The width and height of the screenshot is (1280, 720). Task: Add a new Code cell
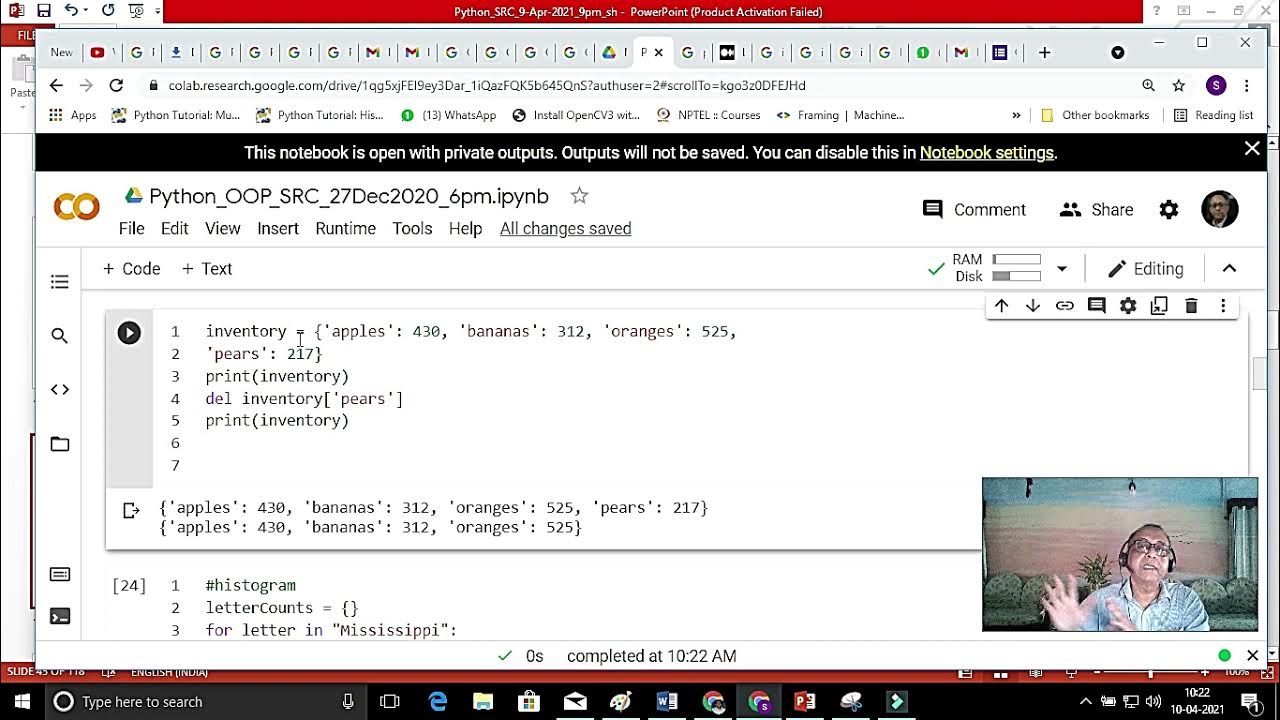pyautogui.click(x=131, y=269)
